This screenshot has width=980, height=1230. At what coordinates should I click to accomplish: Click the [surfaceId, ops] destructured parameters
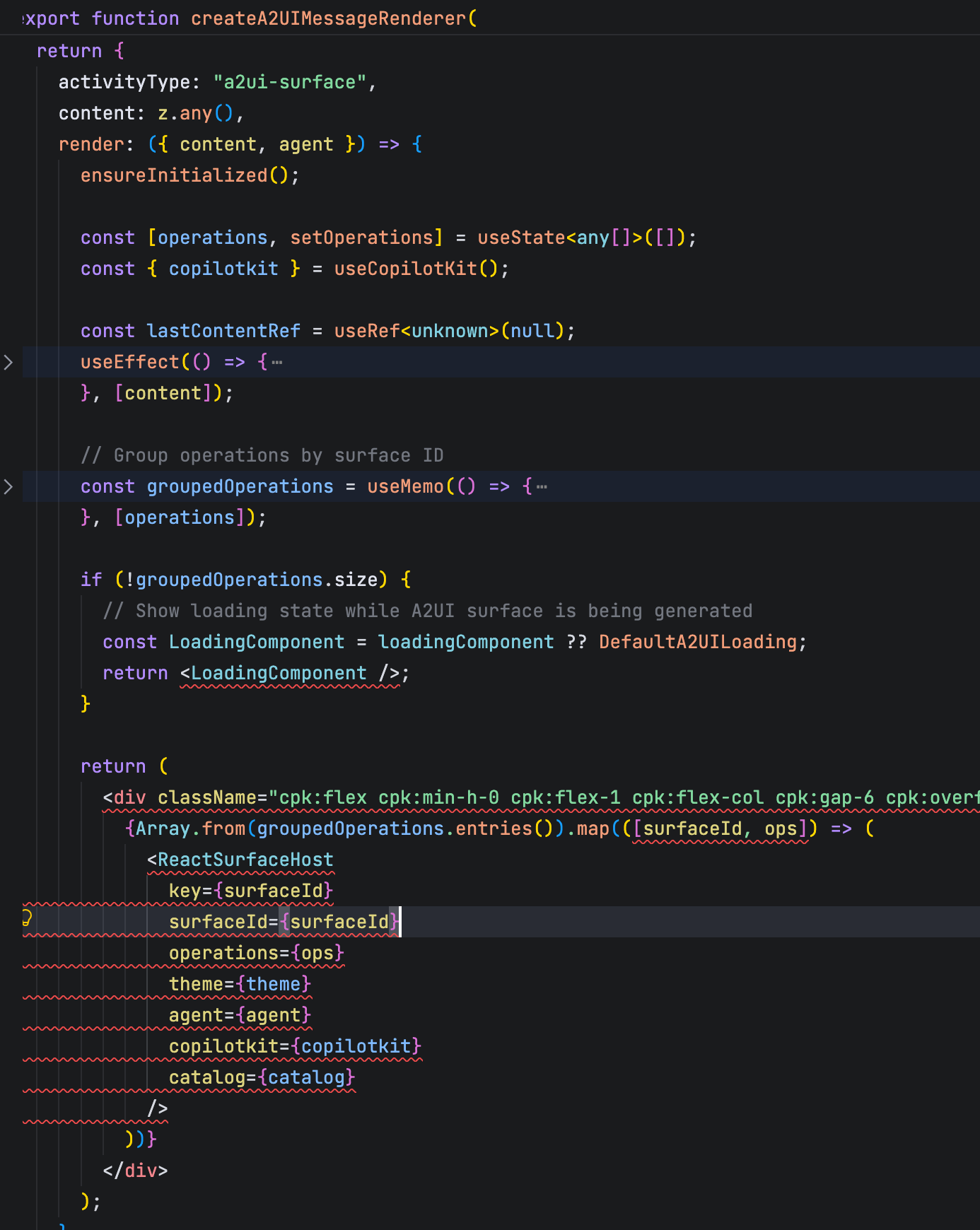(x=721, y=829)
